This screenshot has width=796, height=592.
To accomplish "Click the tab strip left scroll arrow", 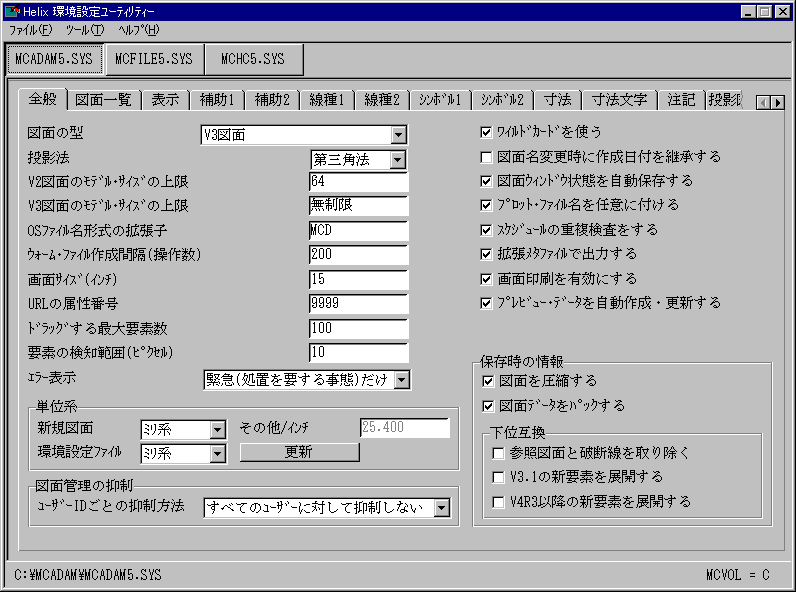I will tap(763, 103).
